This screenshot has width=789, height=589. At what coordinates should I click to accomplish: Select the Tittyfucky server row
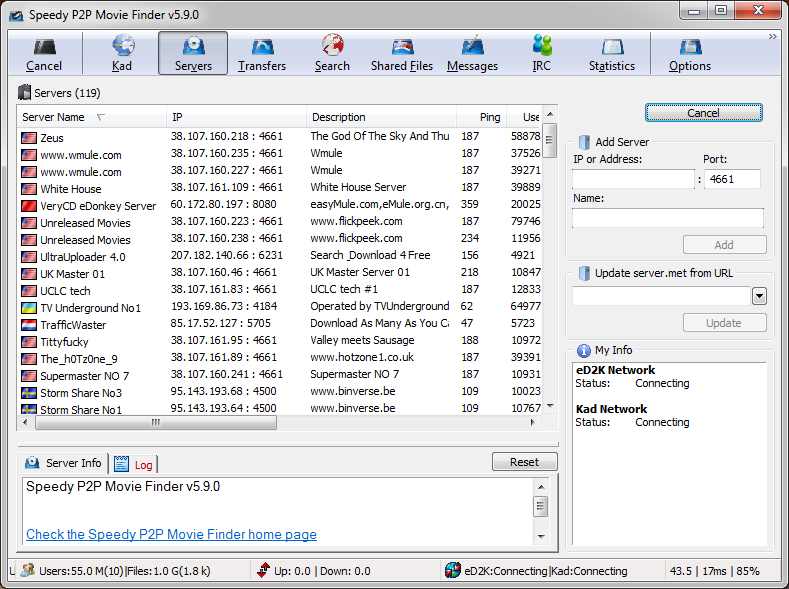click(280, 342)
